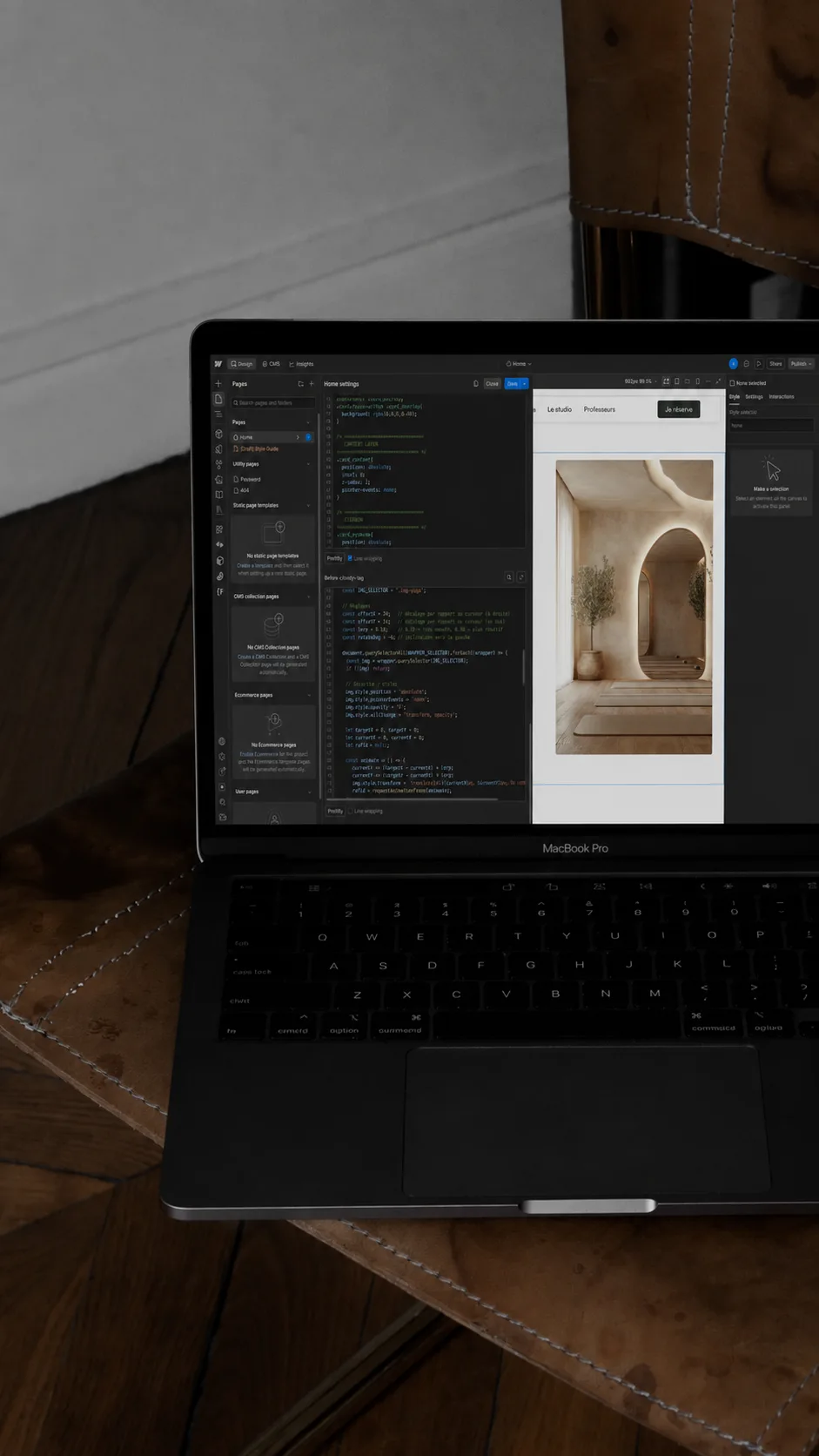Image resolution: width=819 pixels, height=1456 pixels.
Task: Prettify the Before body tag code
Action: point(335,811)
